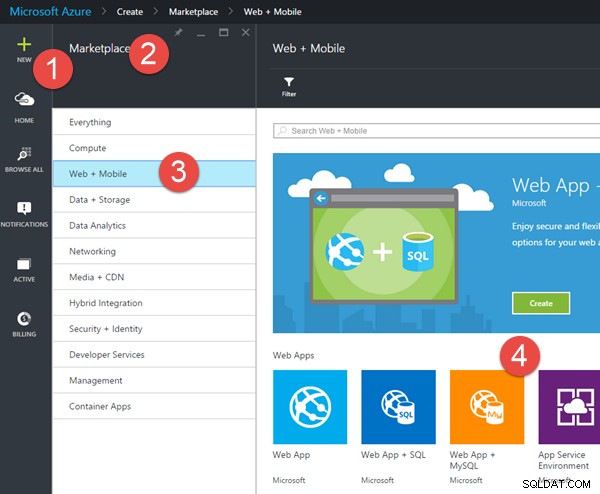The image size is (600, 494).
Task: Select the Data Analytics category
Action: point(154,225)
